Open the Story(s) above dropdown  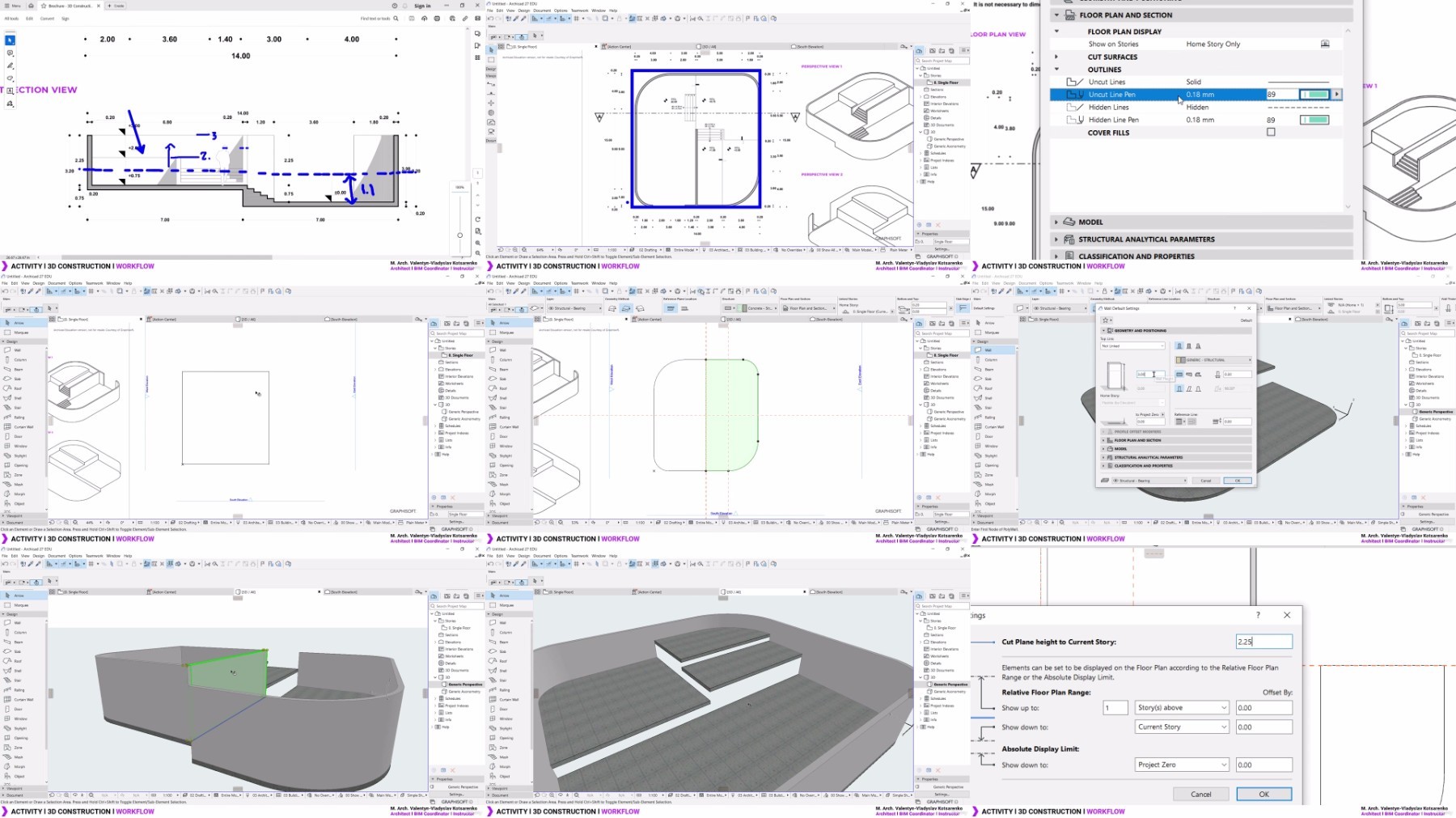(1182, 707)
